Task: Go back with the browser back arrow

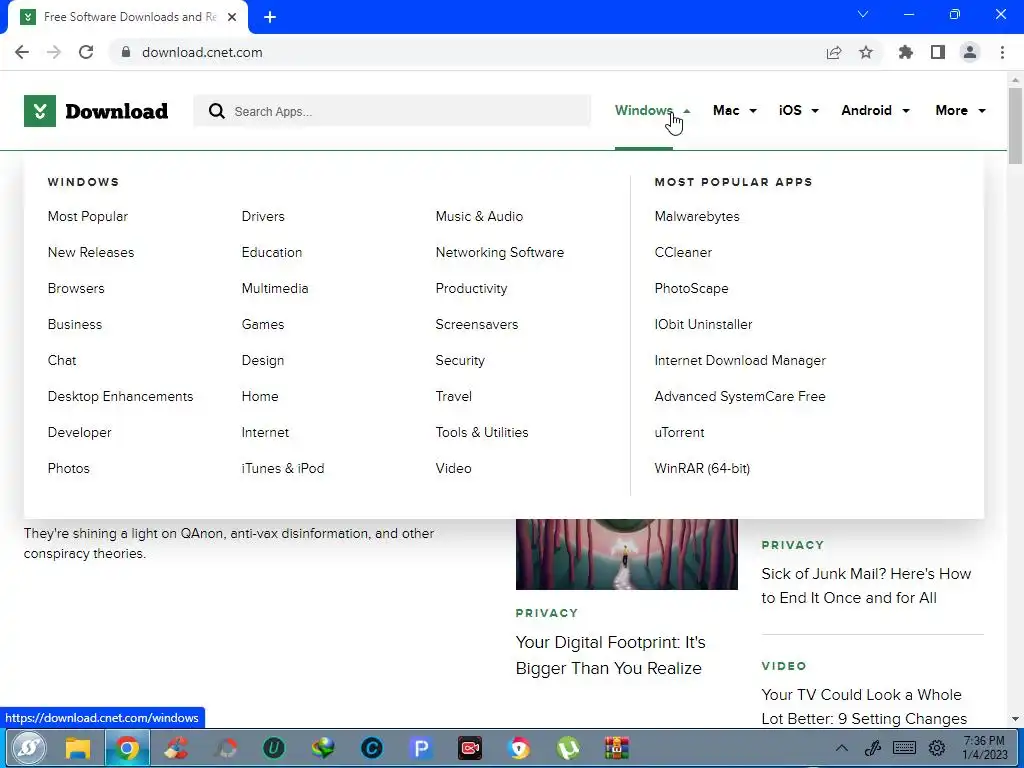Action: pos(22,52)
